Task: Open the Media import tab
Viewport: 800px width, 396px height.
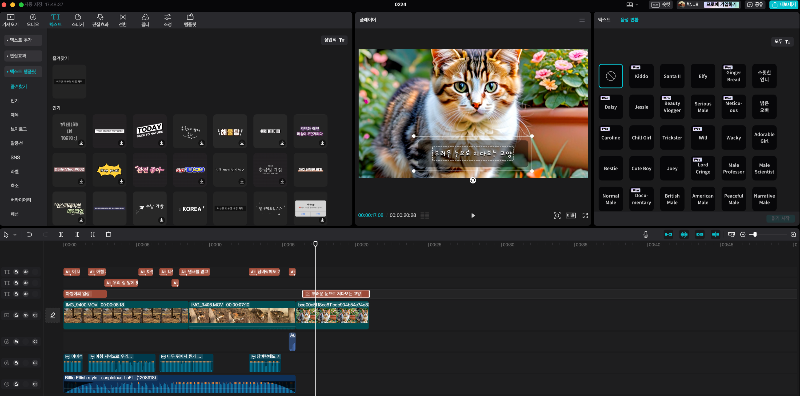Action: [x=10, y=20]
